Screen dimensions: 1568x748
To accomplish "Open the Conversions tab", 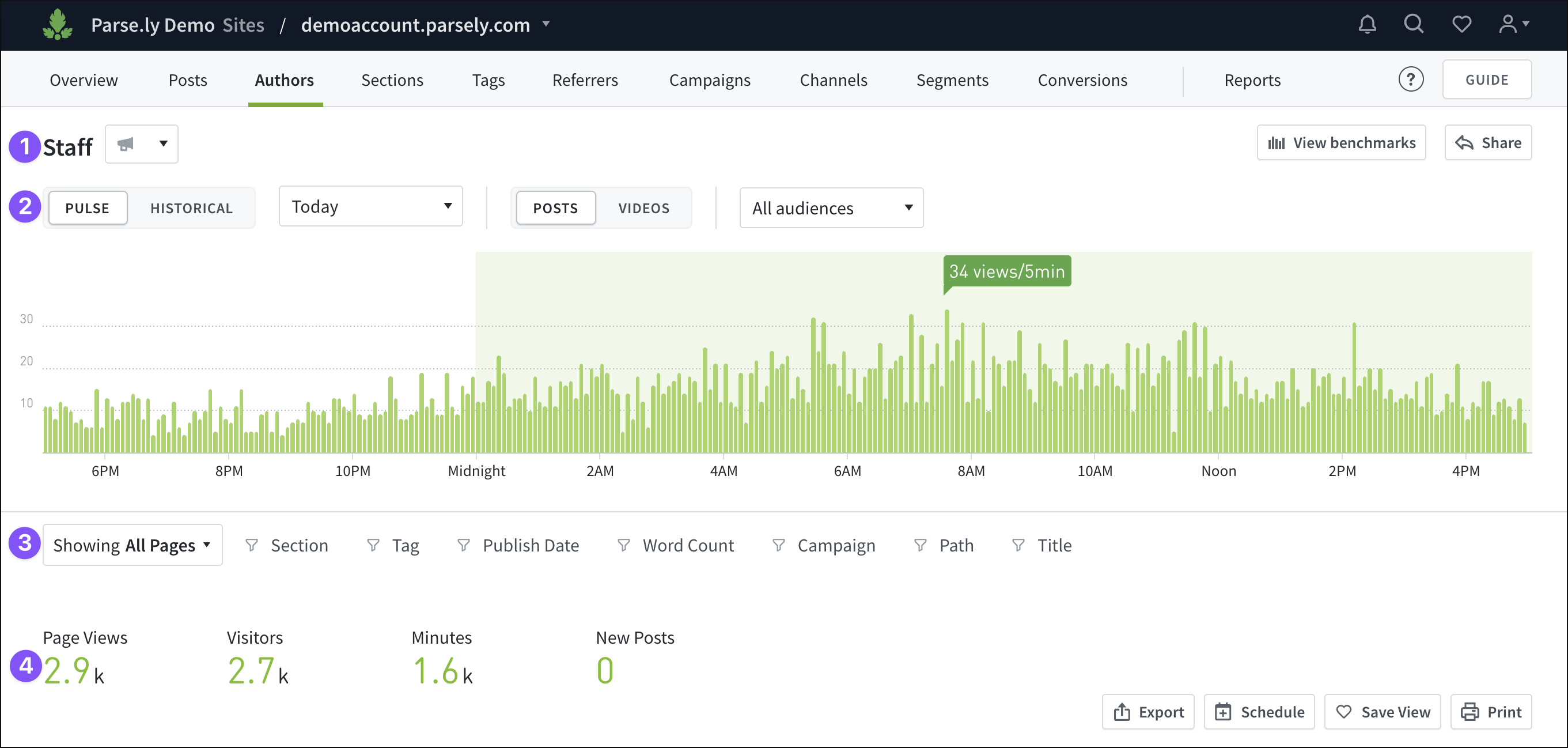I will tap(1083, 81).
